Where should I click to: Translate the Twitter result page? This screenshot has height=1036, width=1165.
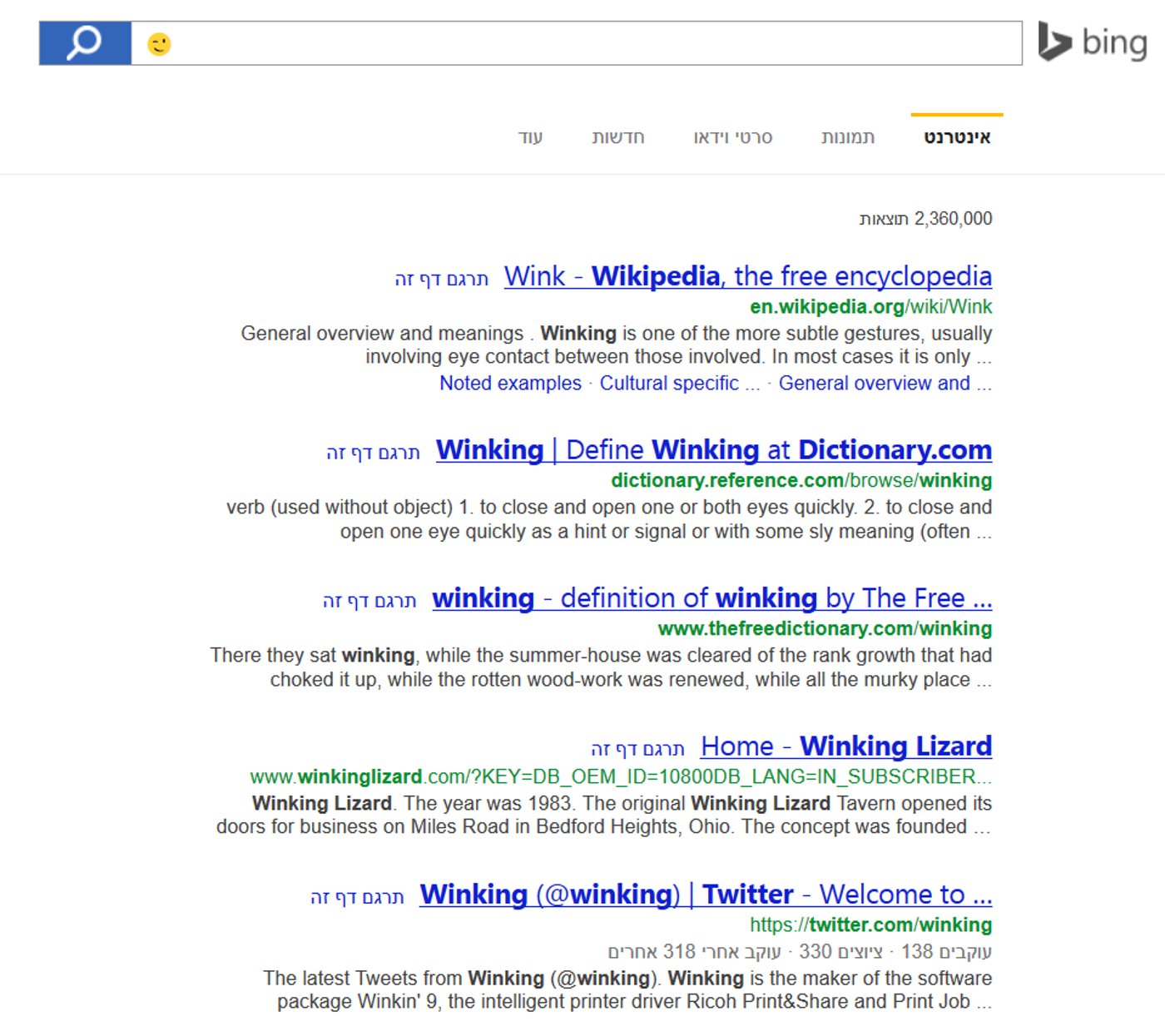357,897
